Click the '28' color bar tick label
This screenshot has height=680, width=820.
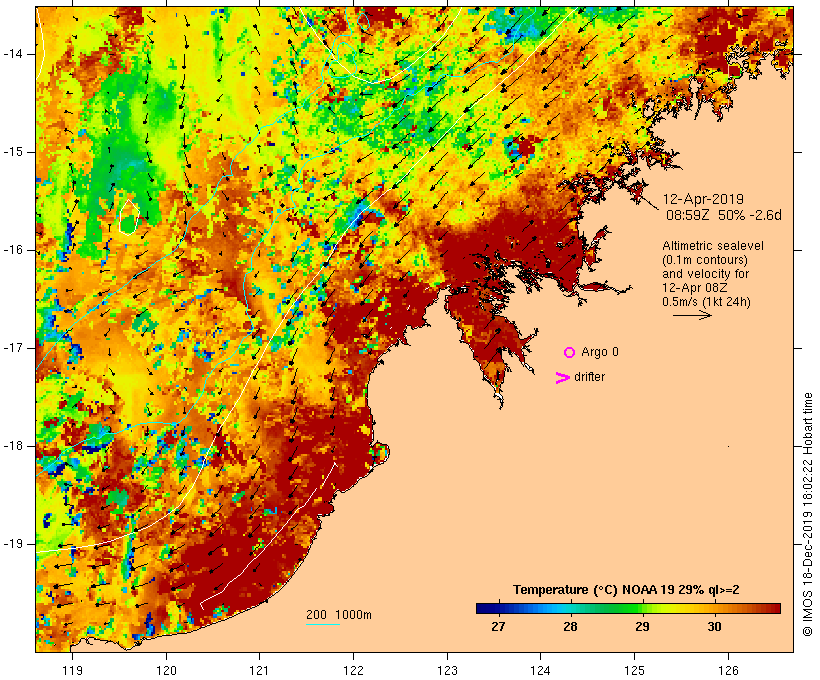pyautogui.click(x=570, y=627)
